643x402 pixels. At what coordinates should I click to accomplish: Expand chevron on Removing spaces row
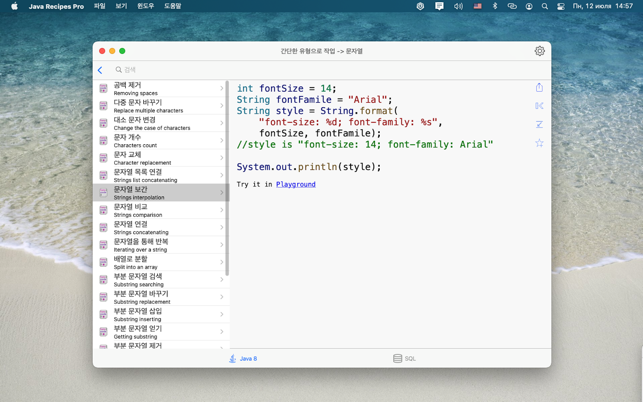point(221,88)
